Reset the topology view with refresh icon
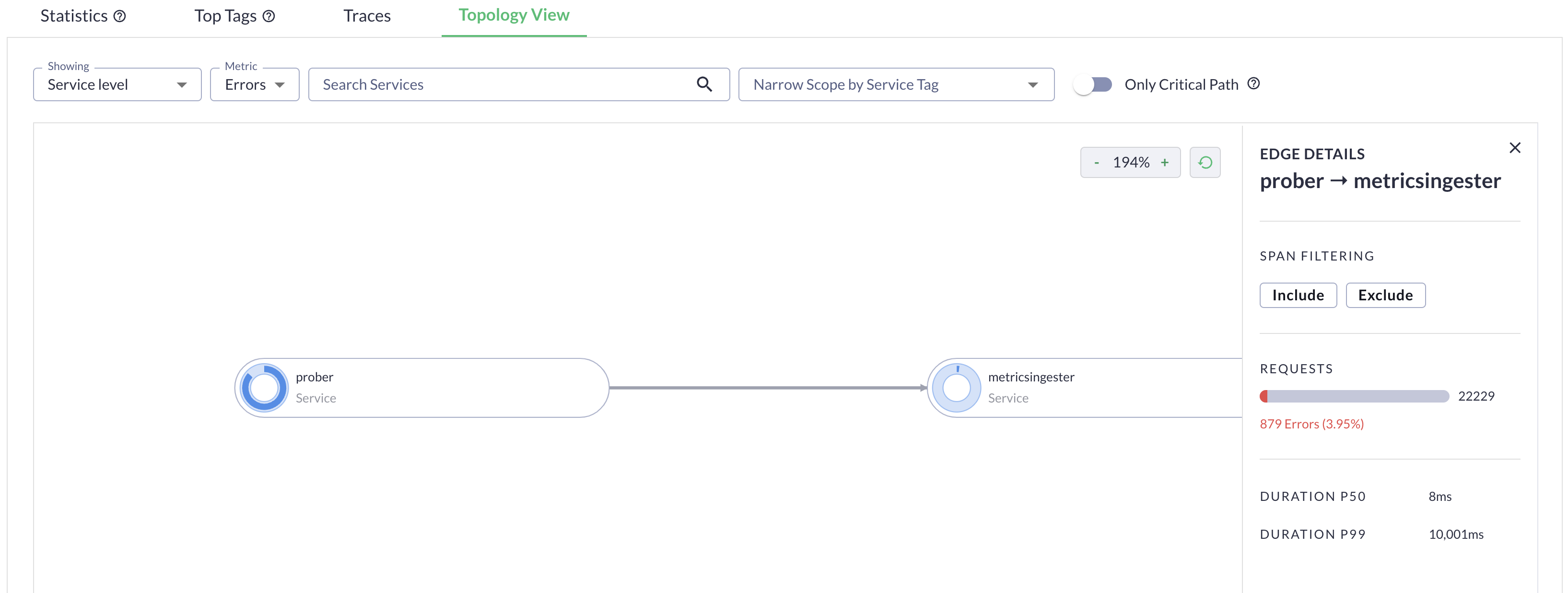This screenshot has height=593, width=1568. click(x=1205, y=163)
